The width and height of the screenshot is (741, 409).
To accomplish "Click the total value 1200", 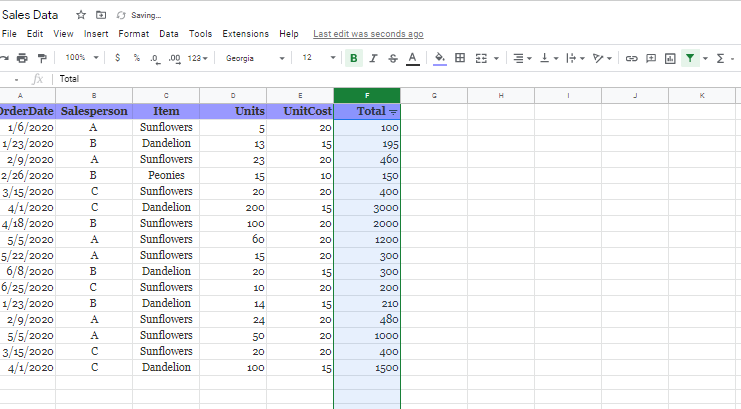I will click(x=367, y=239).
